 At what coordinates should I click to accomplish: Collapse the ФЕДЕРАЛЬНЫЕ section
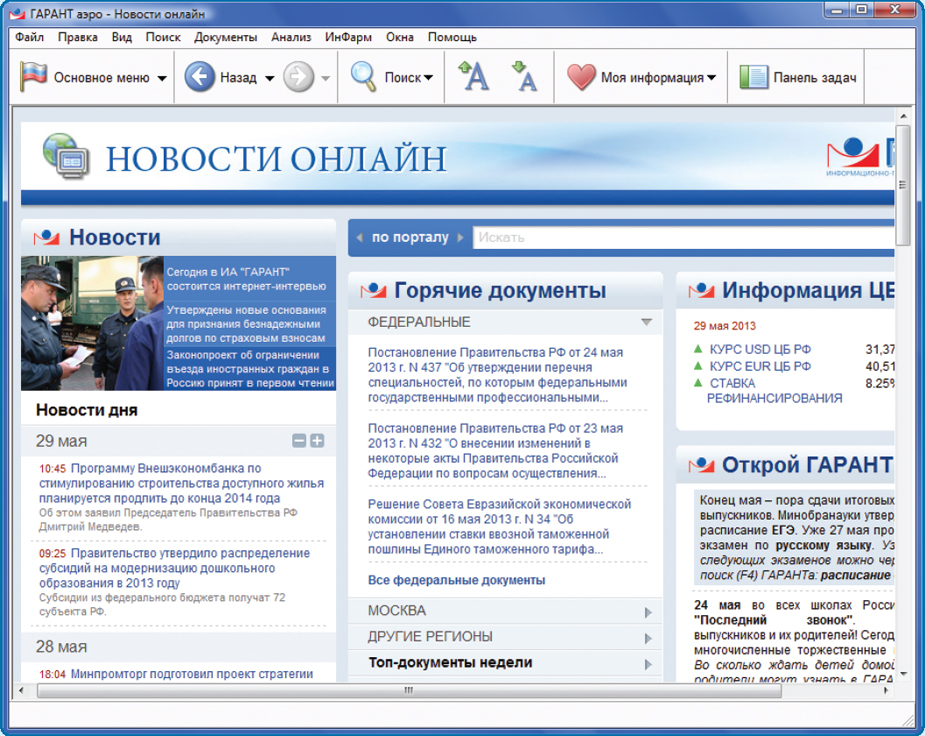pyautogui.click(x=646, y=323)
